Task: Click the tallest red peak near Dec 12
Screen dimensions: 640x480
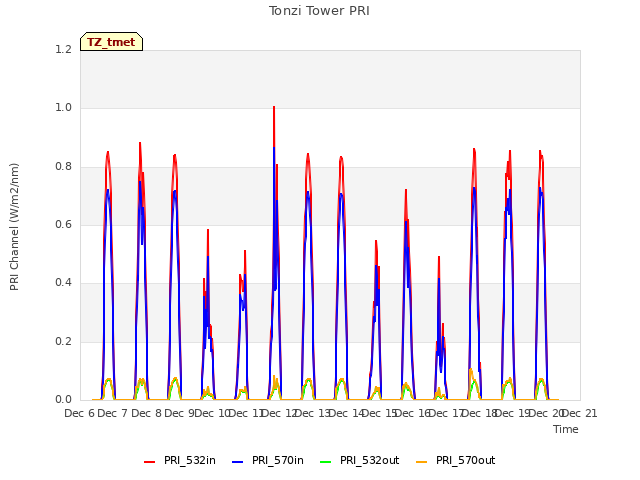Action: tap(274, 108)
